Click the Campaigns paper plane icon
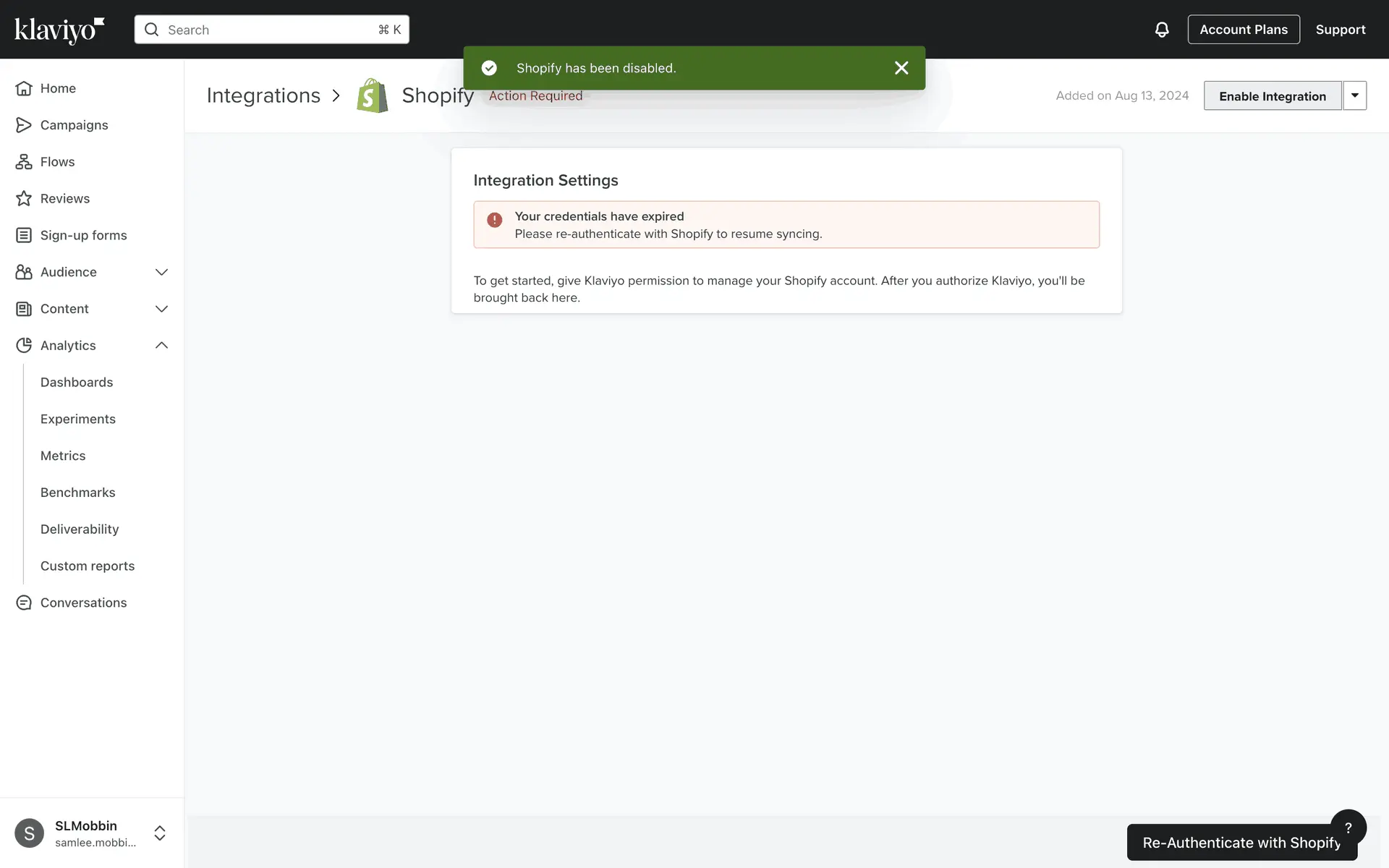The image size is (1389, 868). (24, 125)
